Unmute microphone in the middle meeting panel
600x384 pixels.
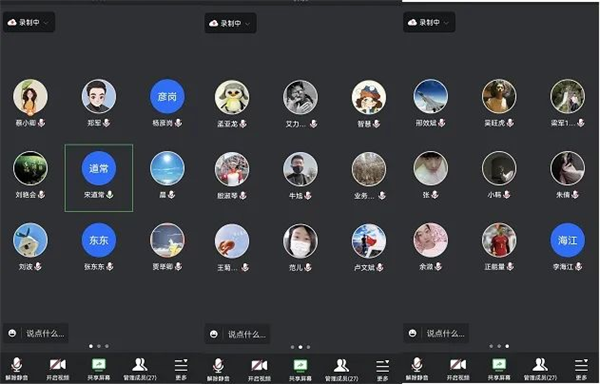tap(218, 369)
